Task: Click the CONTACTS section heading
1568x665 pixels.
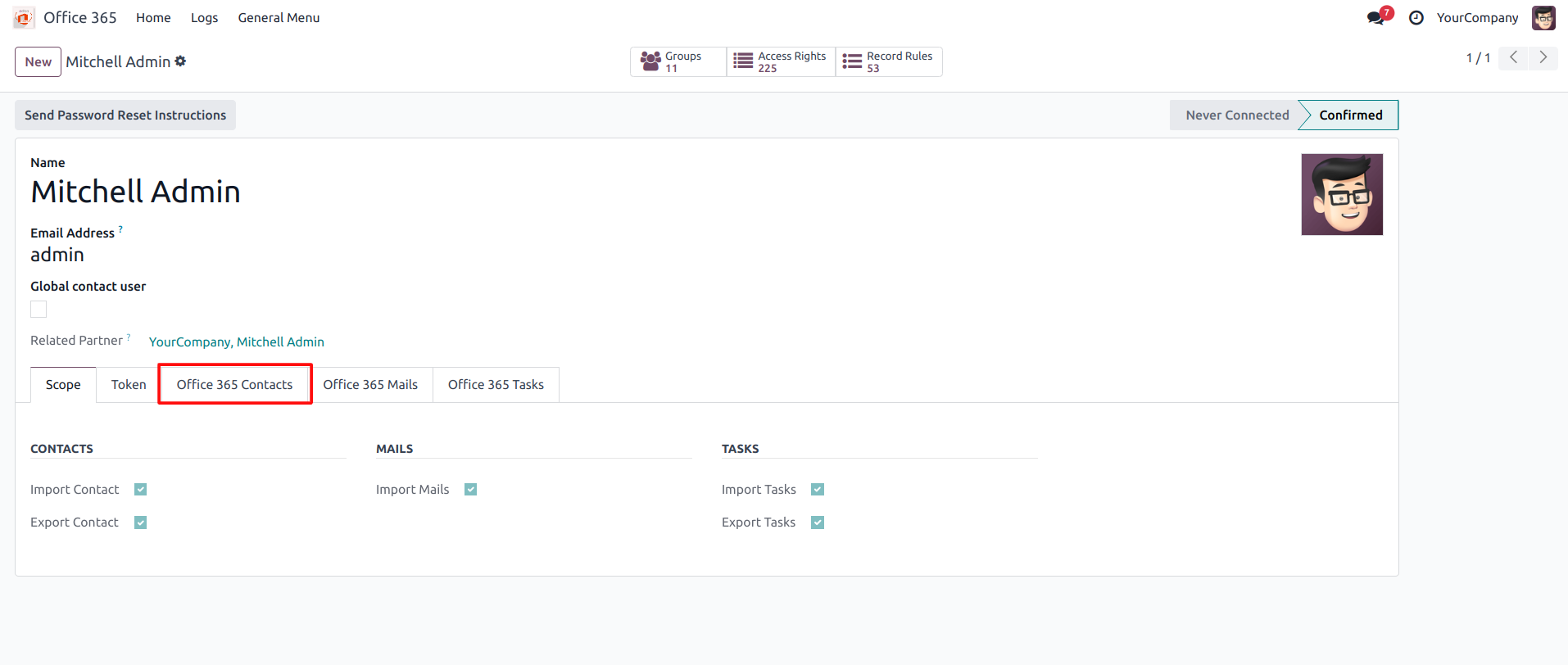Action: [x=61, y=449]
